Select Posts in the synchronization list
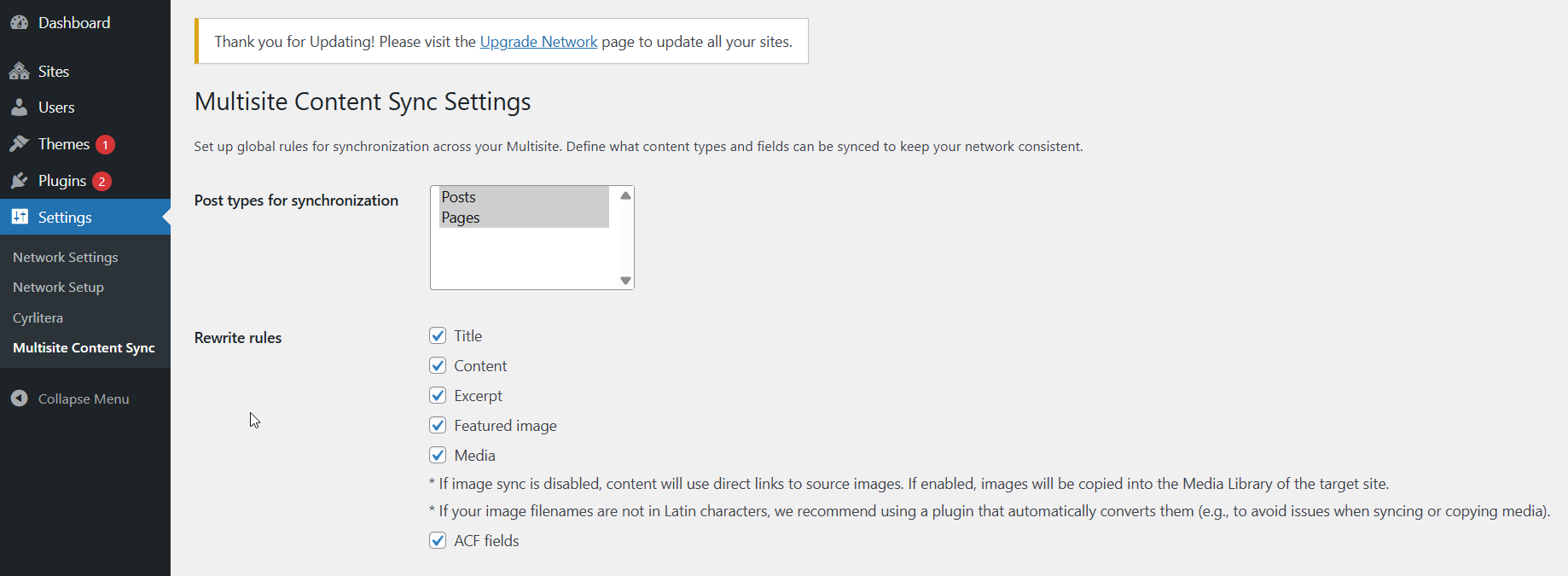The height and width of the screenshot is (576, 1568). tap(459, 197)
